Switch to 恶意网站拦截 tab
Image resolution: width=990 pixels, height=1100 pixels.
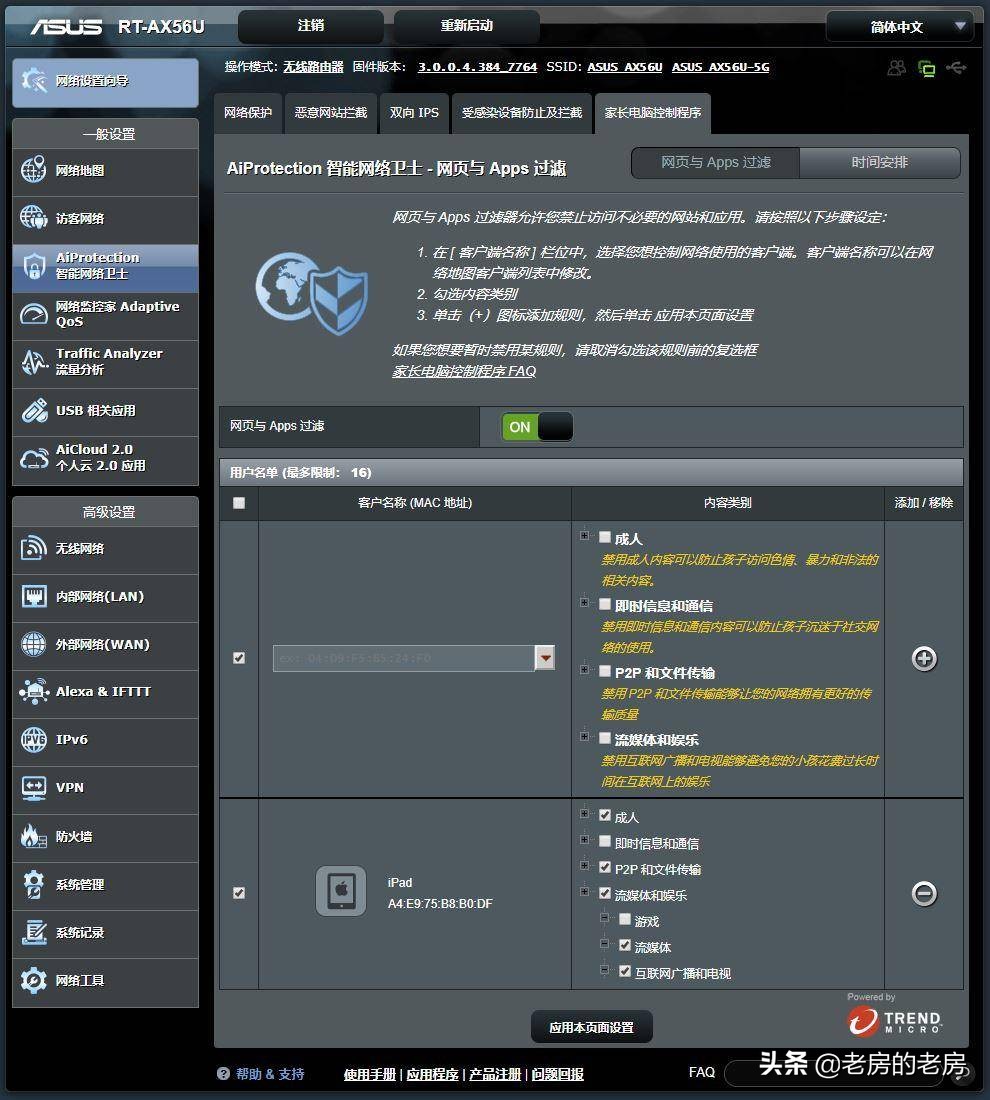(330, 113)
